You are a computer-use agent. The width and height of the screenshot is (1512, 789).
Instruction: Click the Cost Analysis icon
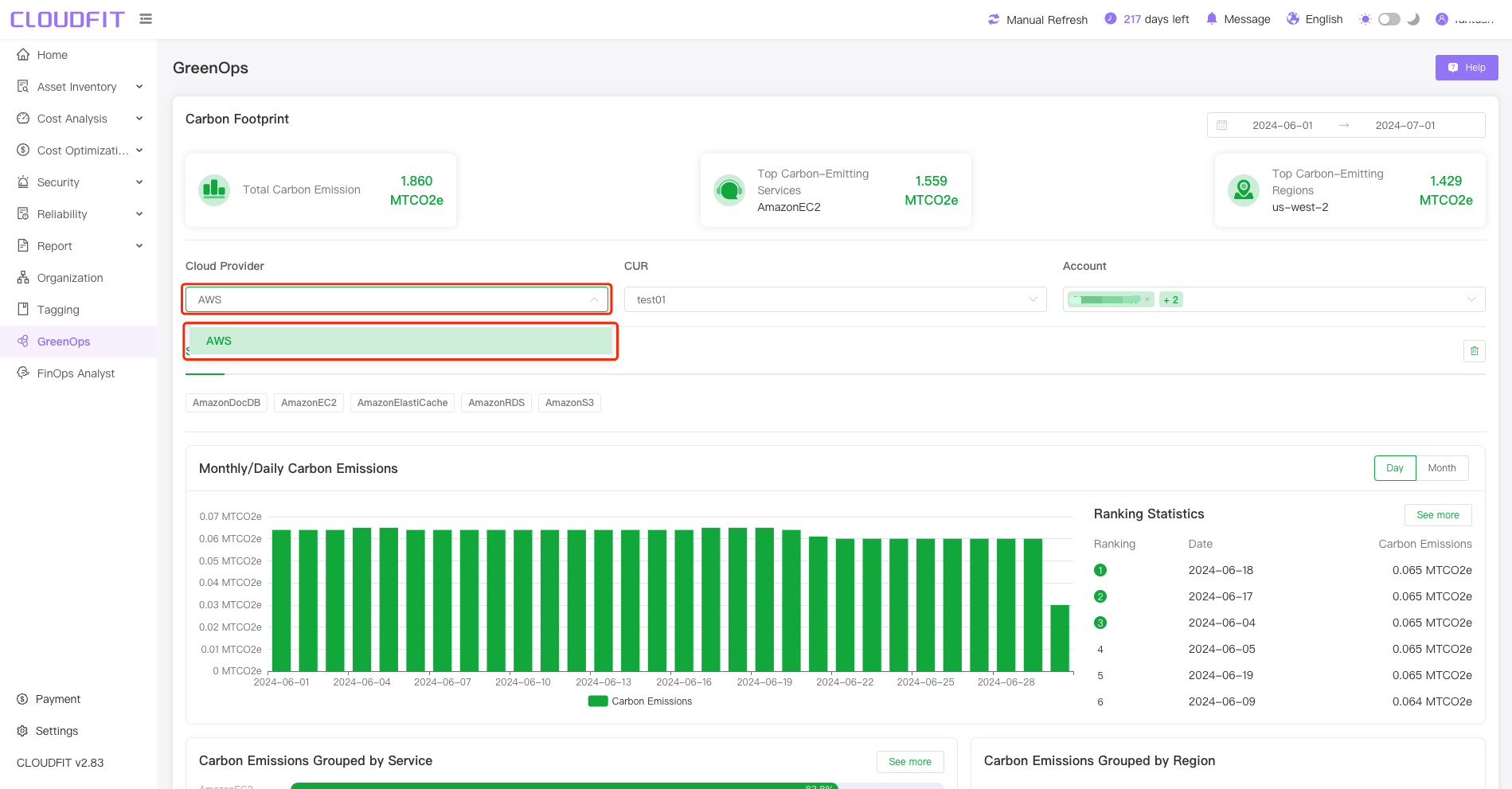point(23,118)
